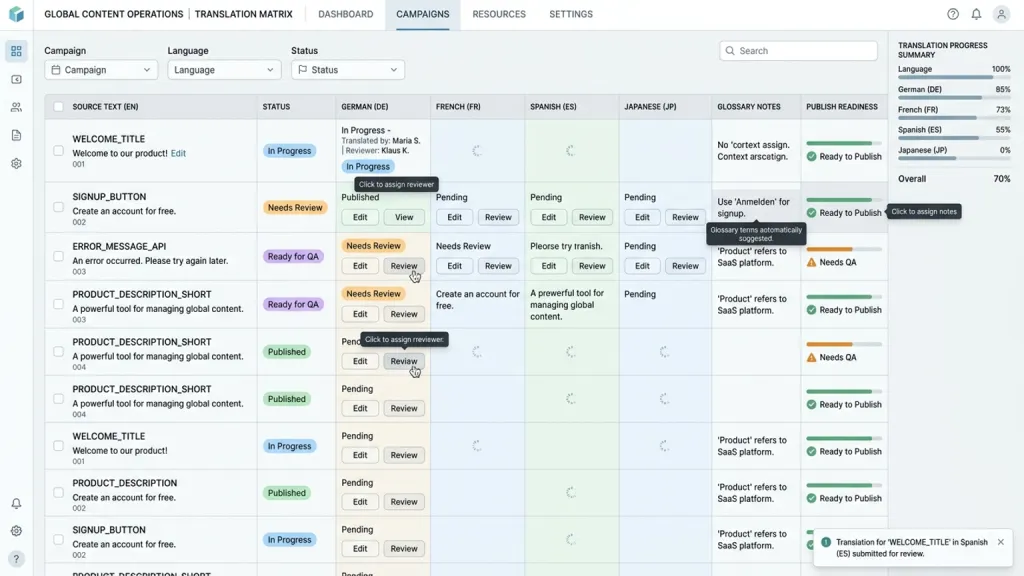Click the question mark icon in sidebar
Image resolution: width=1024 pixels, height=576 pixels.
pos(16,559)
